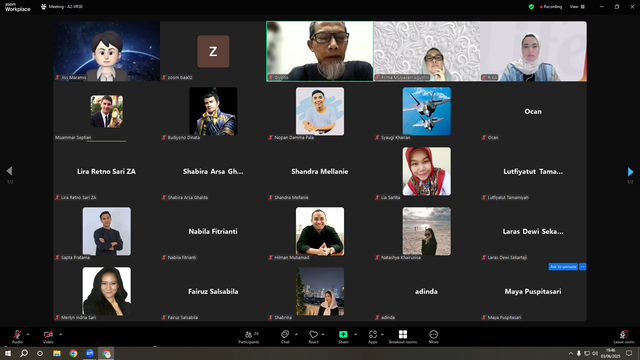
Task: Open the Apps button
Action: pyautogui.click(x=373, y=337)
